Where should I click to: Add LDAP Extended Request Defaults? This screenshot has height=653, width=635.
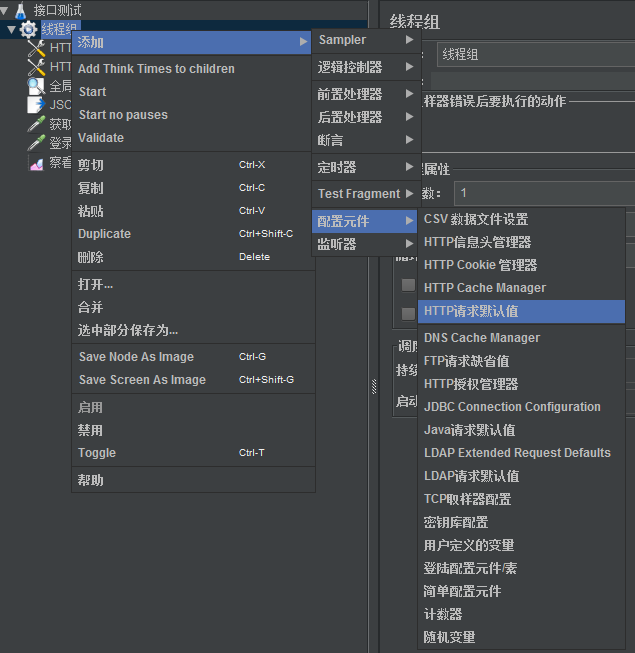click(x=521, y=453)
